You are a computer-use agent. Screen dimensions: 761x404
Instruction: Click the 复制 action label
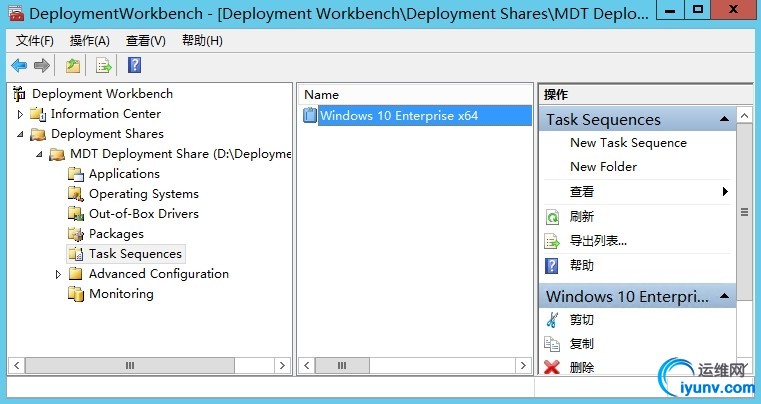pyautogui.click(x=582, y=343)
